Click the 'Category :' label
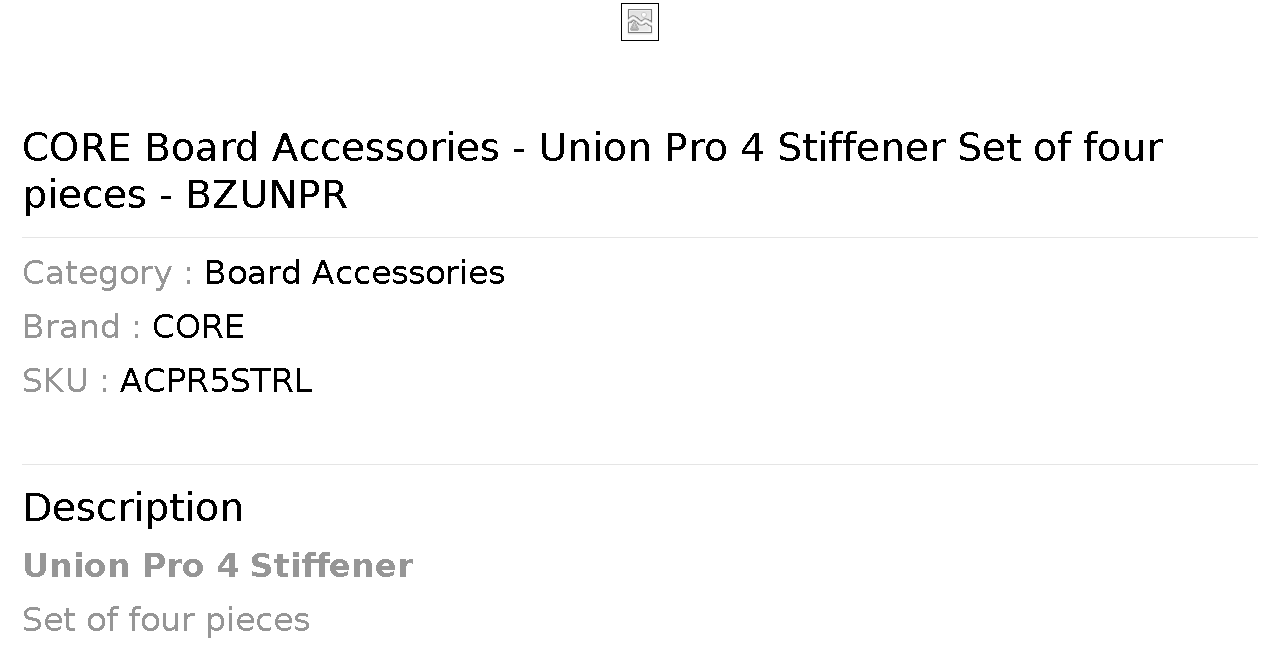 pyautogui.click(x=108, y=273)
